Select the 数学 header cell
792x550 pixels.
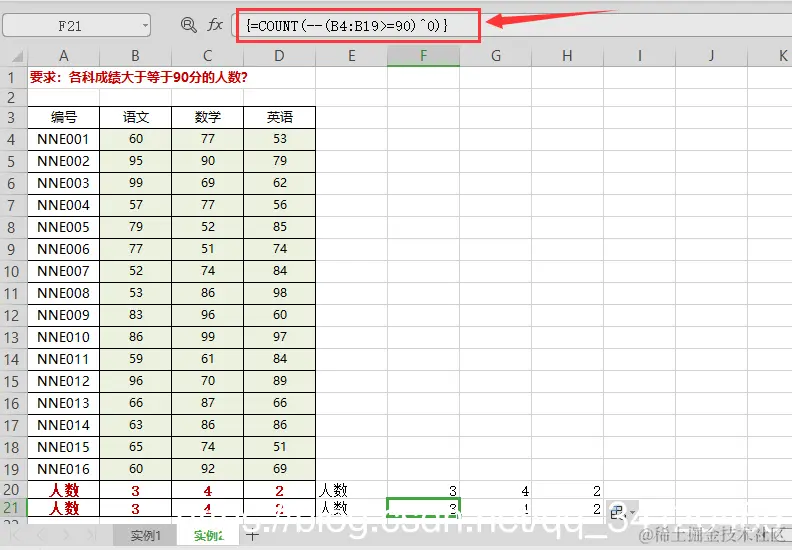click(208, 117)
